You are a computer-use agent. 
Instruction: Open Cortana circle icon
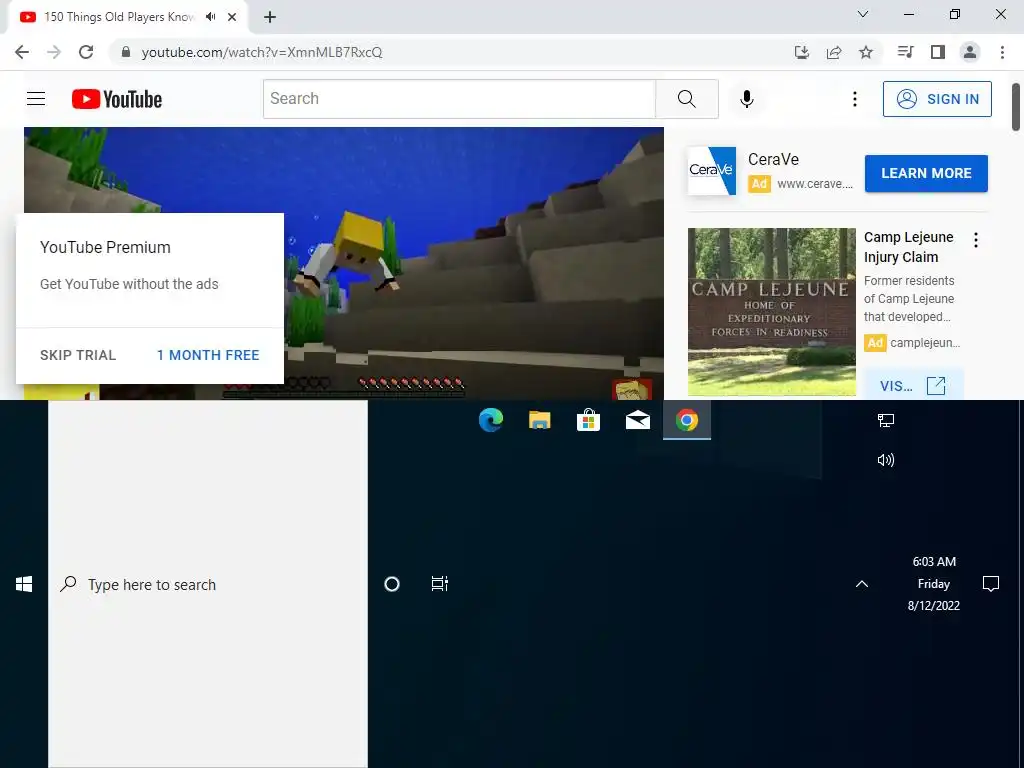pyautogui.click(x=392, y=584)
